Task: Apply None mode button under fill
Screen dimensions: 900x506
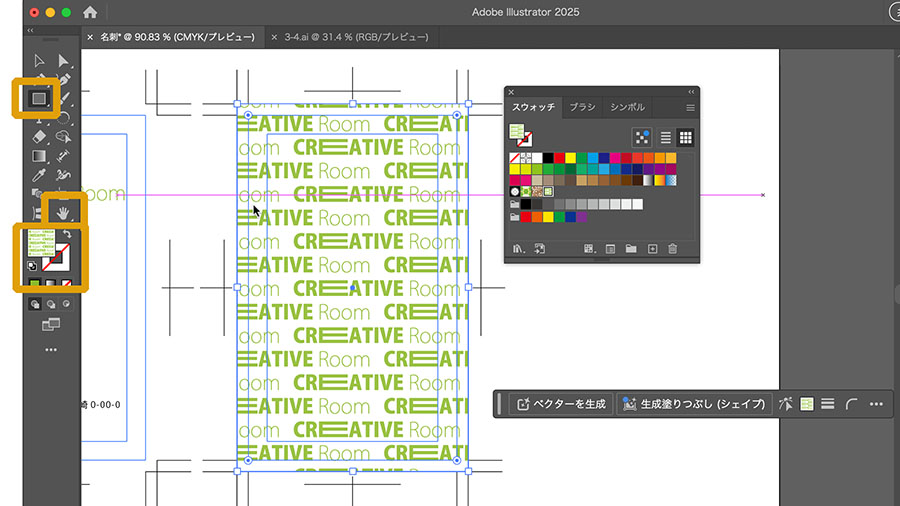Action: point(67,283)
